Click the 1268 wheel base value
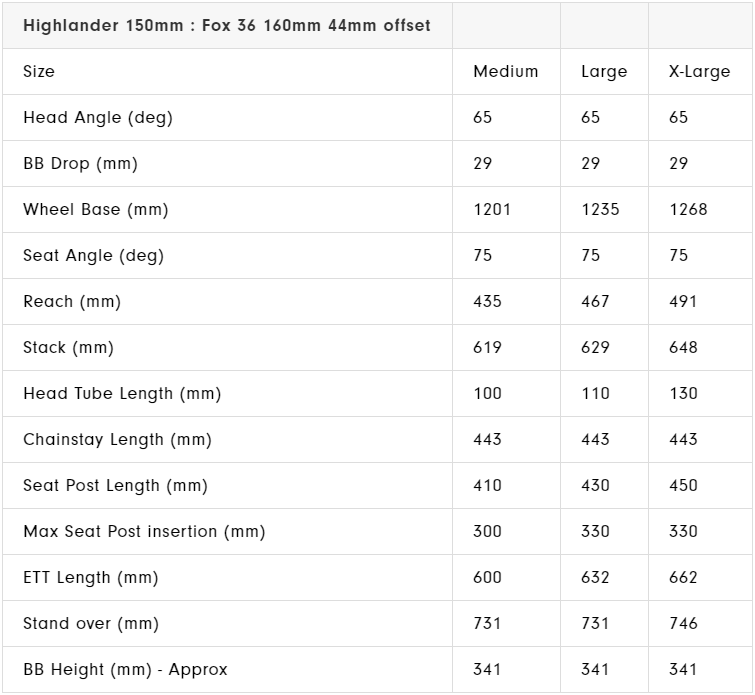Screen dimensions: 755x695 click(688, 210)
